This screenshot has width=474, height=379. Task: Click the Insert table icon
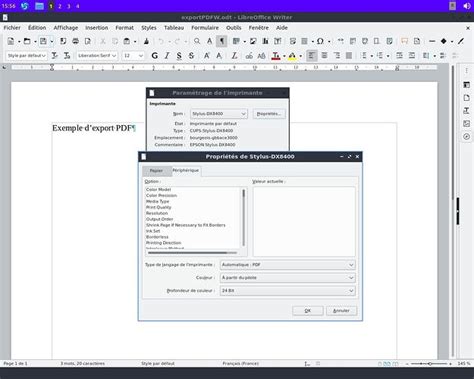pyautogui.click(x=236, y=41)
